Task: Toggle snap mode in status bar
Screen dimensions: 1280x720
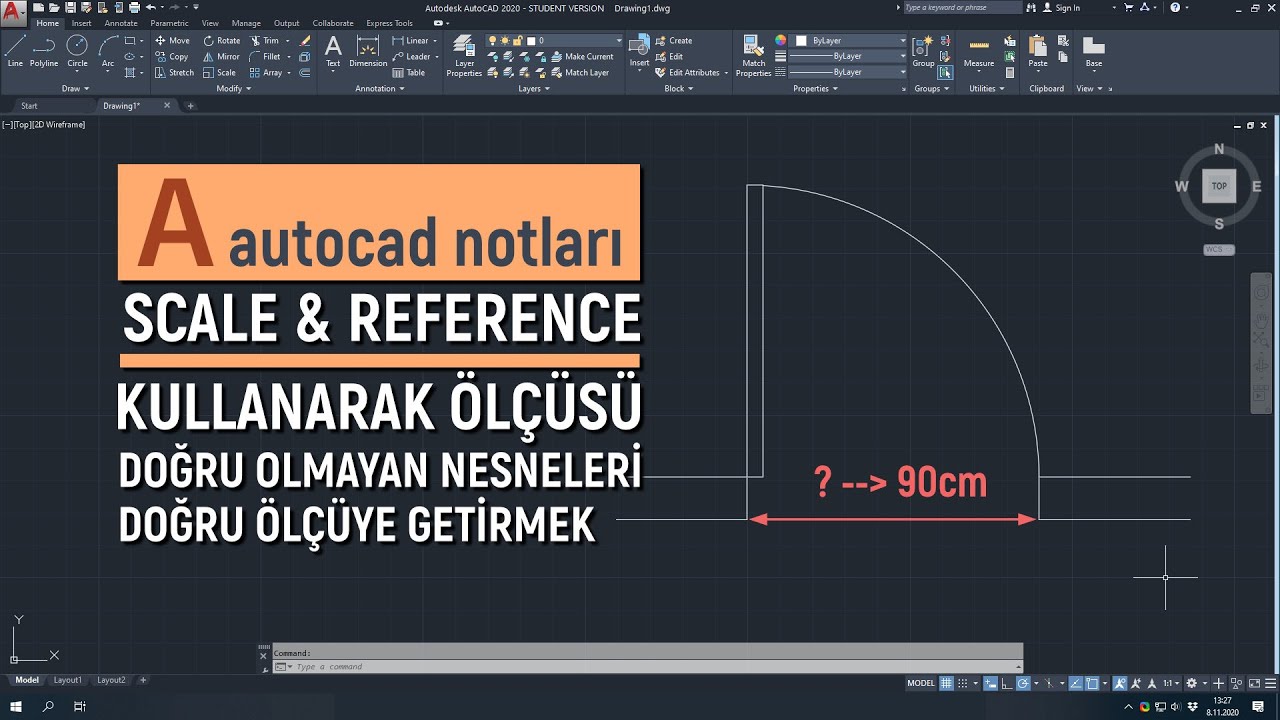Action: pyautogui.click(x=964, y=683)
